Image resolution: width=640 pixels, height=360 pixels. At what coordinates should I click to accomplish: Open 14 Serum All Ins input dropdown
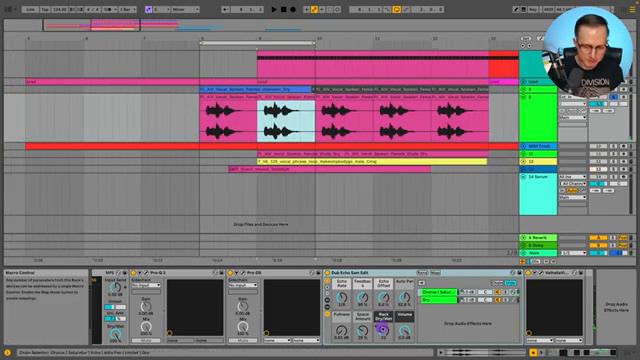coord(573,177)
